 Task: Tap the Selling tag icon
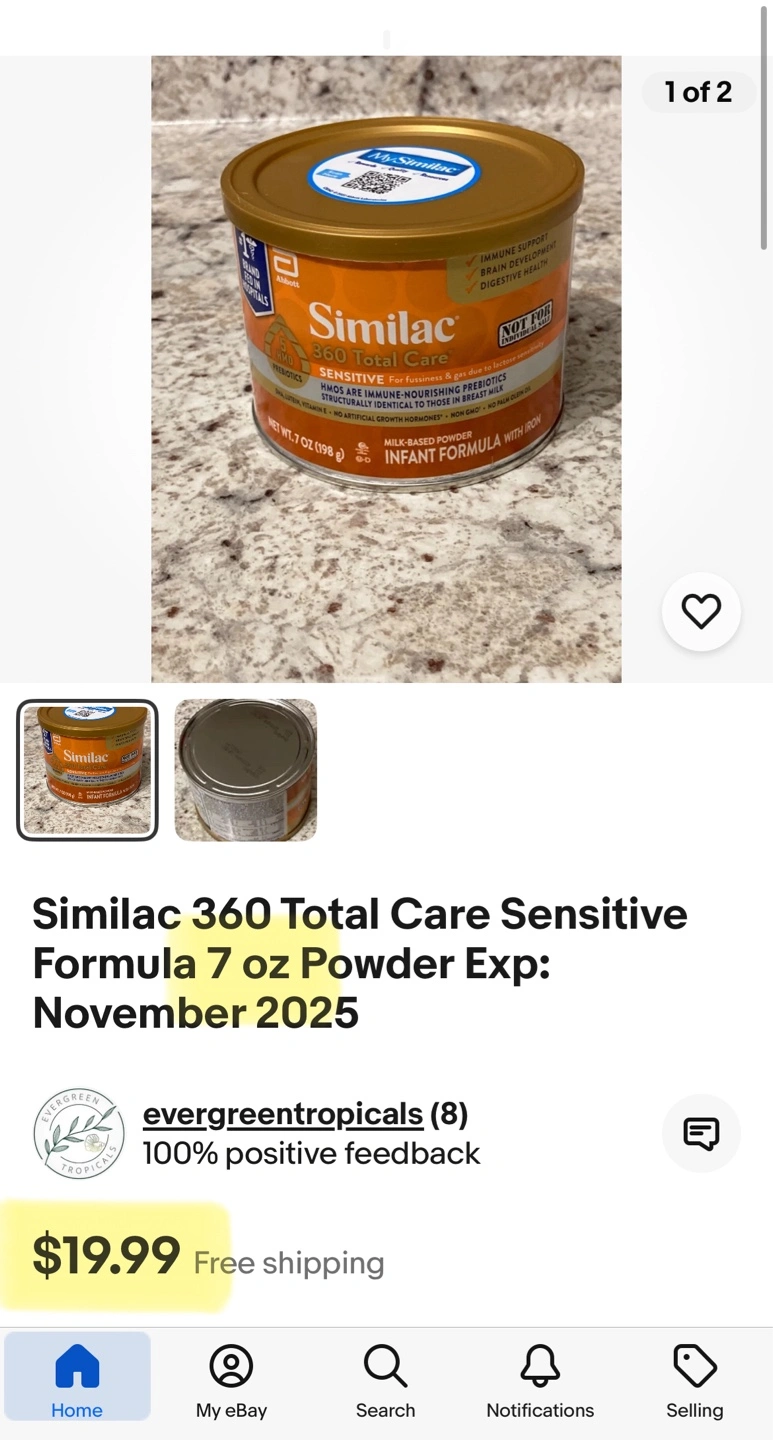tap(695, 1366)
